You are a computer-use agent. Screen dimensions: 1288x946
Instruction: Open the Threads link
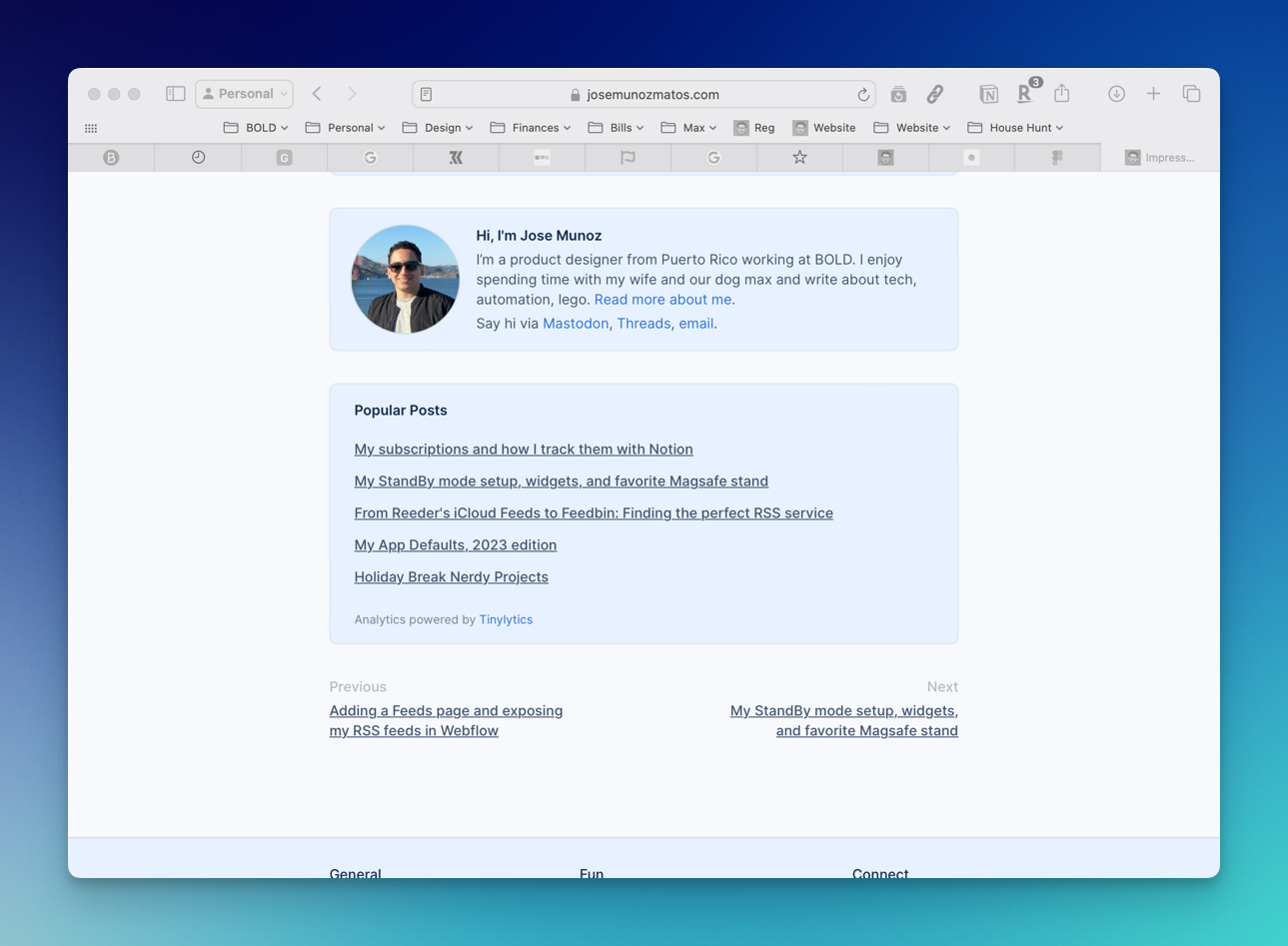pos(644,324)
